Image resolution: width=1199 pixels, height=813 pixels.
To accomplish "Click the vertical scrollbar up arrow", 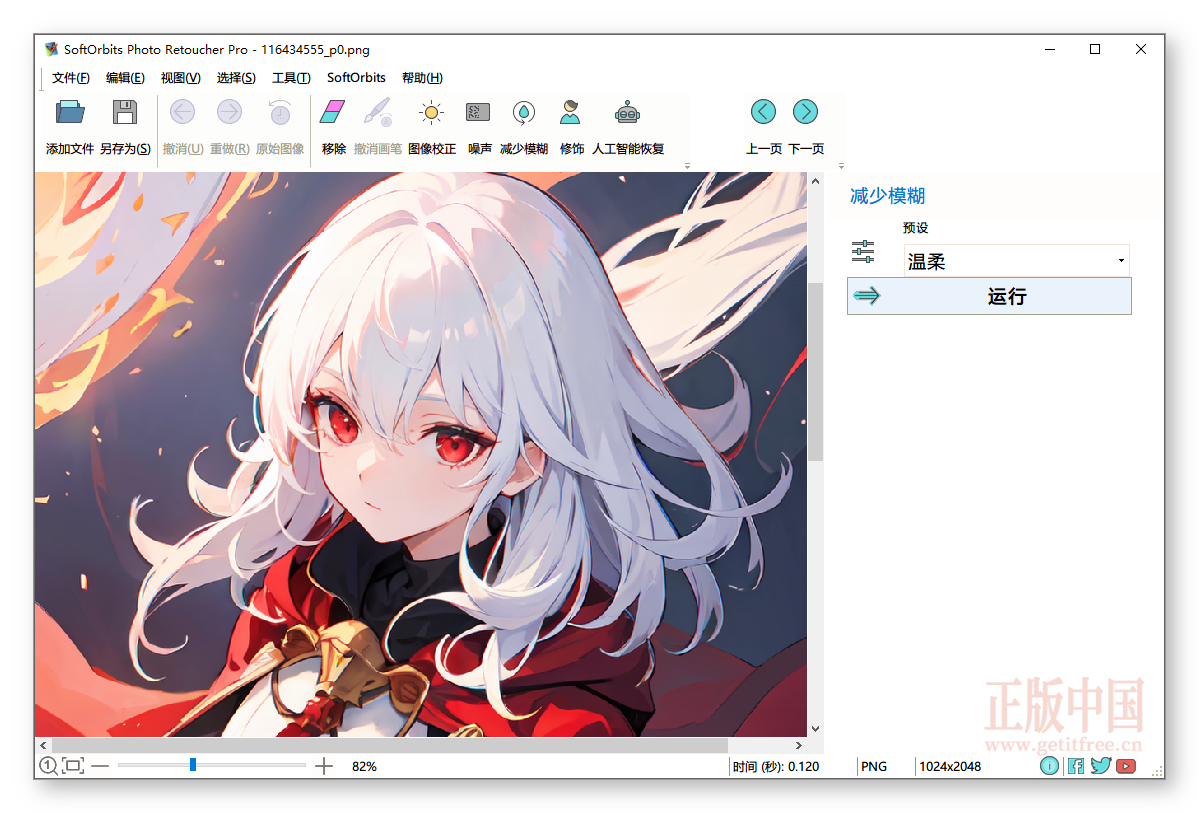I will (x=815, y=181).
